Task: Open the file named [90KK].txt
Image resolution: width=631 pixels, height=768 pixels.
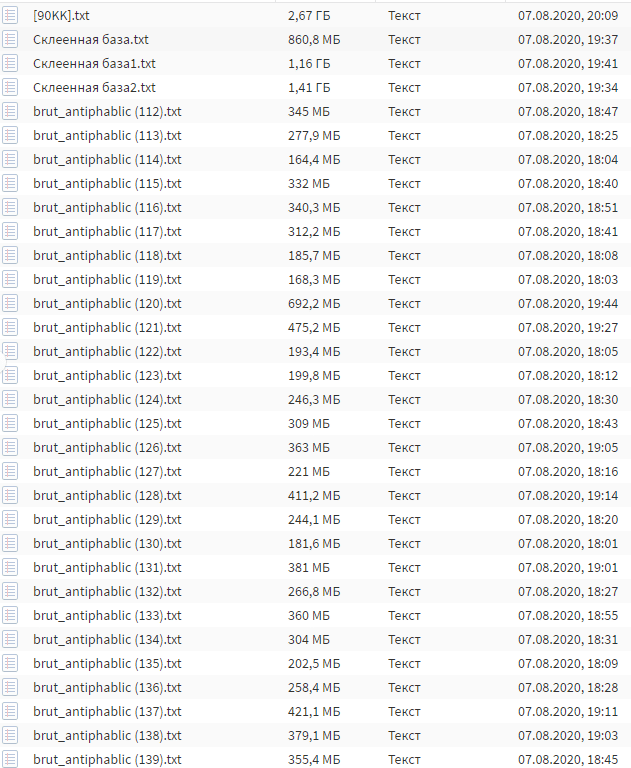Action: pyautogui.click(x=61, y=15)
